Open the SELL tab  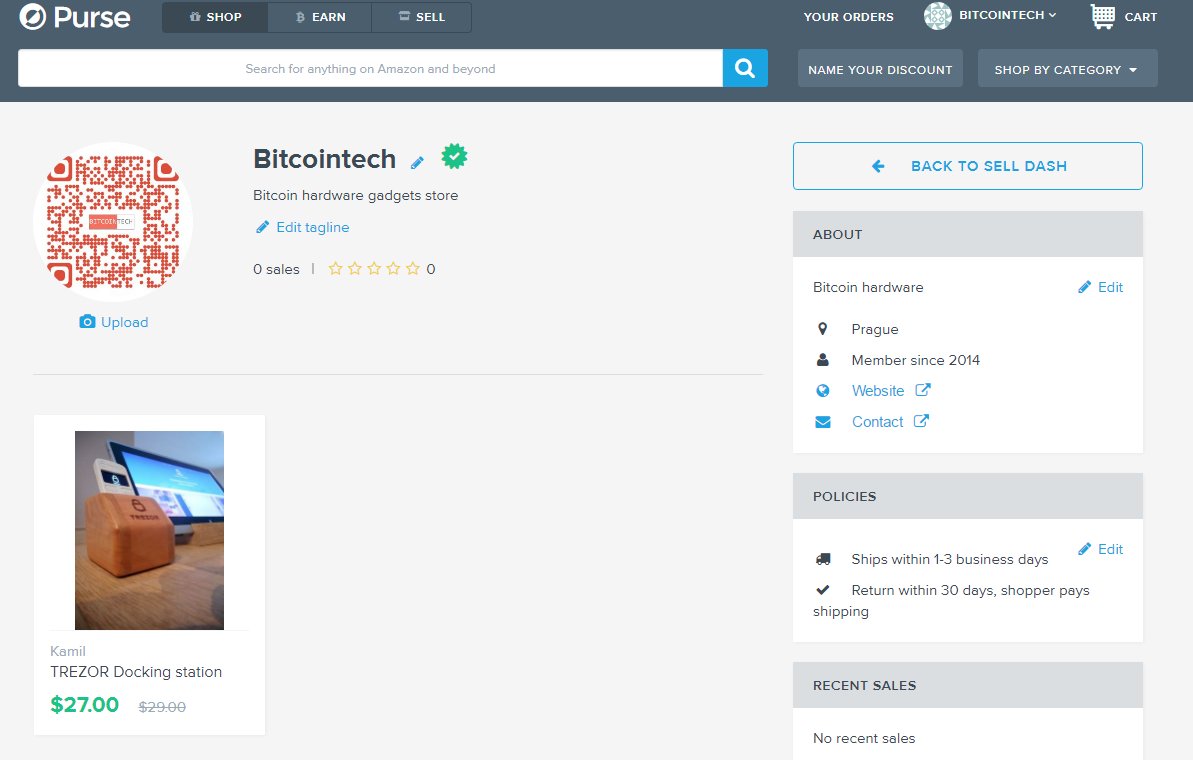(422, 17)
